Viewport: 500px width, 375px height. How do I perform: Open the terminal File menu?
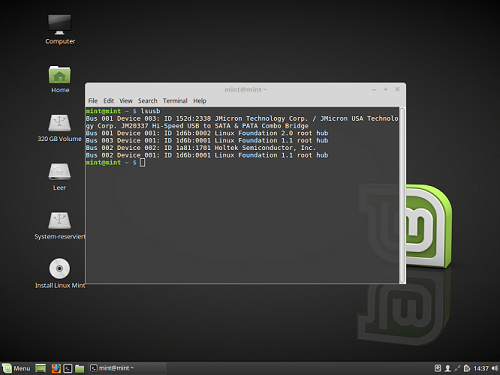[93, 101]
